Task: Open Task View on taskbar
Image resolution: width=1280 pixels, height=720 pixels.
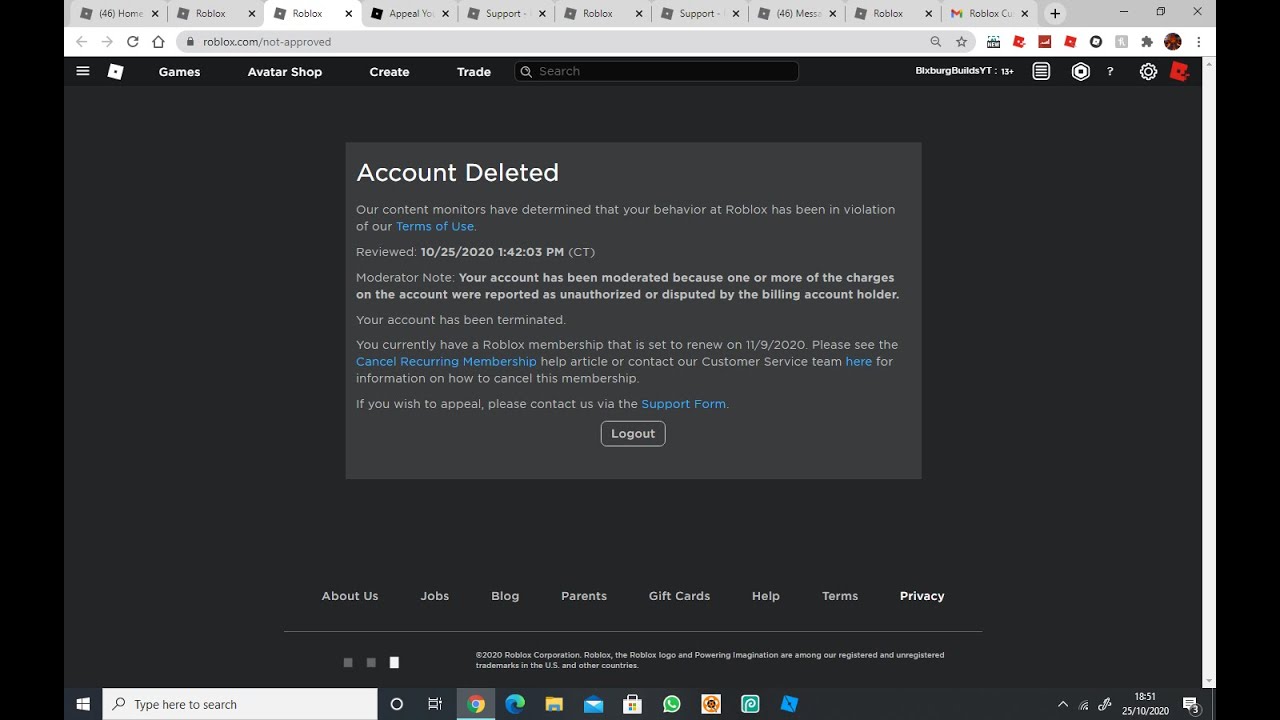Action: 435,704
